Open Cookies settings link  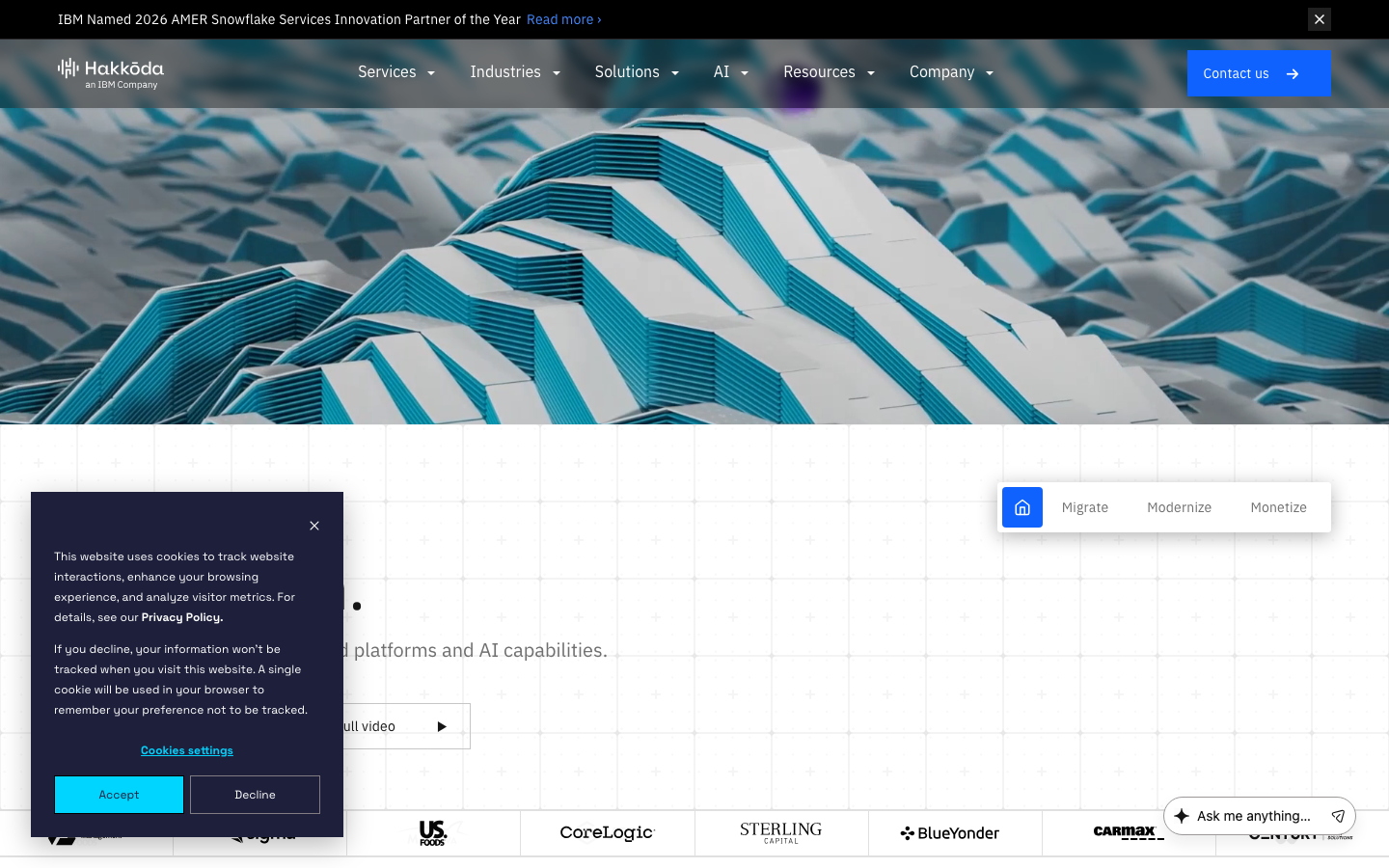187,750
